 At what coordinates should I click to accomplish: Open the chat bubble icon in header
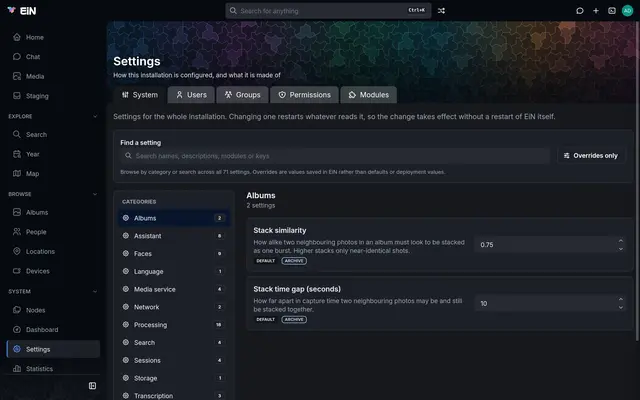pos(580,11)
